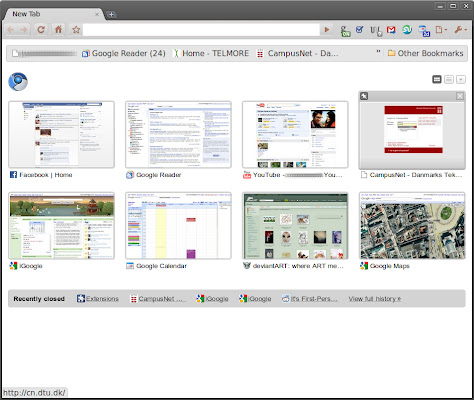Viewport: 474px width, 400px height.
Task: Reopen recently closed CampusNet tab
Action: pos(158,299)
